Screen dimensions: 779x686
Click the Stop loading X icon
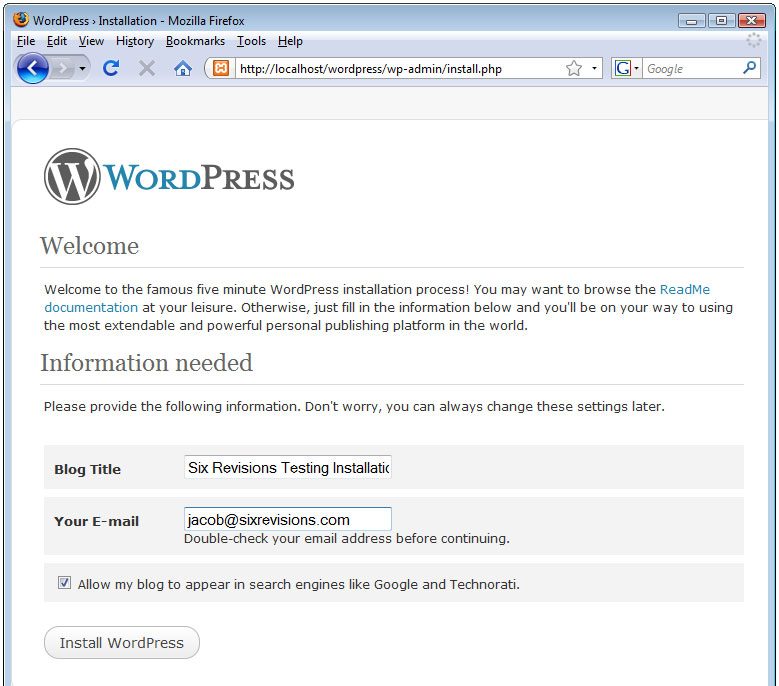tap(147, 68)
